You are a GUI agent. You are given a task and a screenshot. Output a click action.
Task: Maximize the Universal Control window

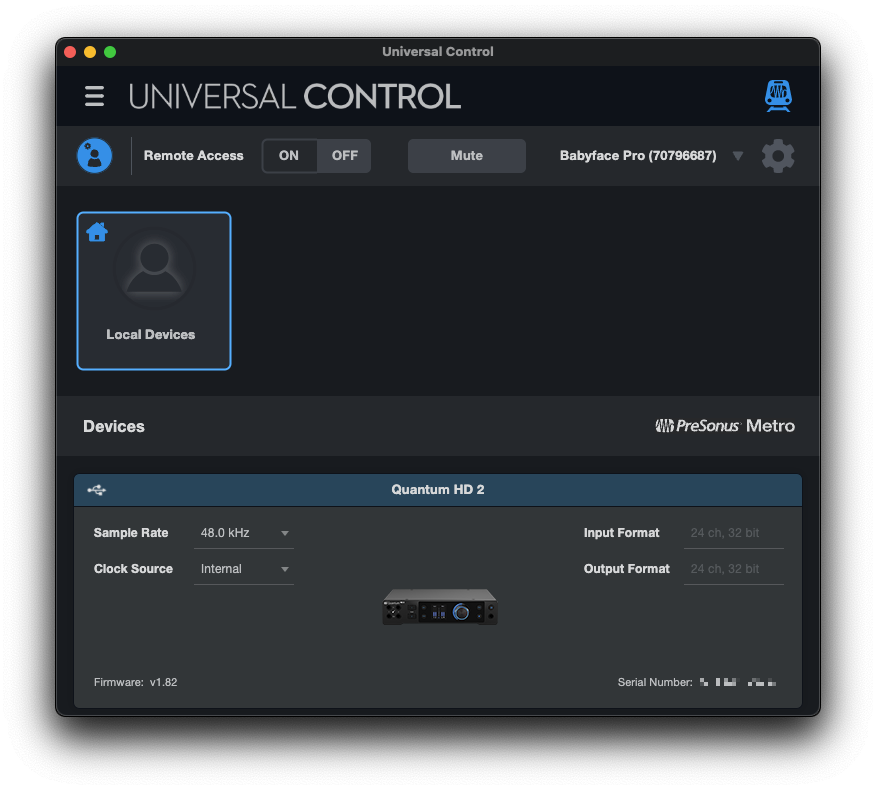pyautogui.click(x=110, y=52)
